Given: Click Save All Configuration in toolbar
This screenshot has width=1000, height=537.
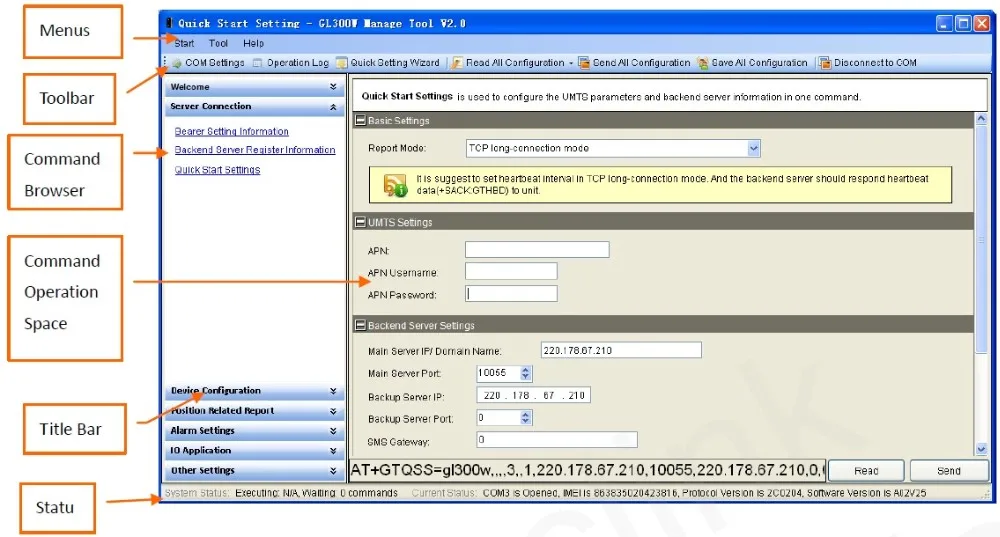Looking at the screenshot, I should pos(753,63).
